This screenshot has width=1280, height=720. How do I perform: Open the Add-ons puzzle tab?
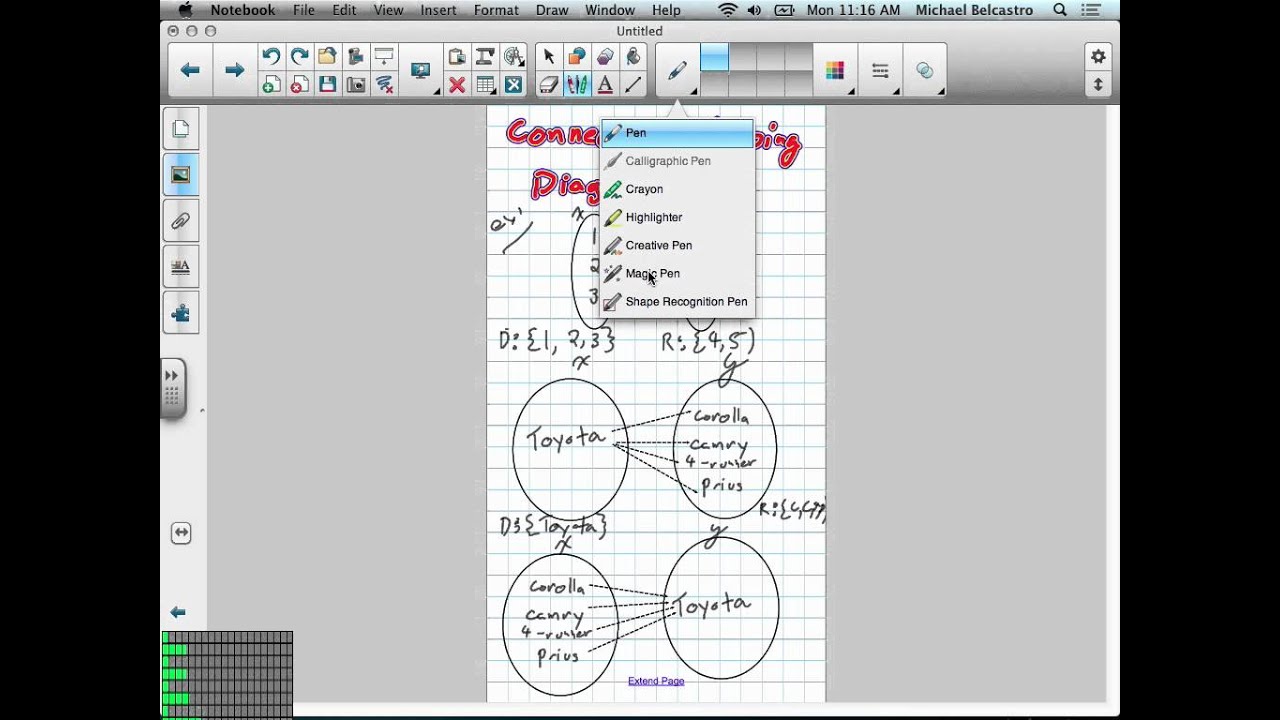point(181,313)
